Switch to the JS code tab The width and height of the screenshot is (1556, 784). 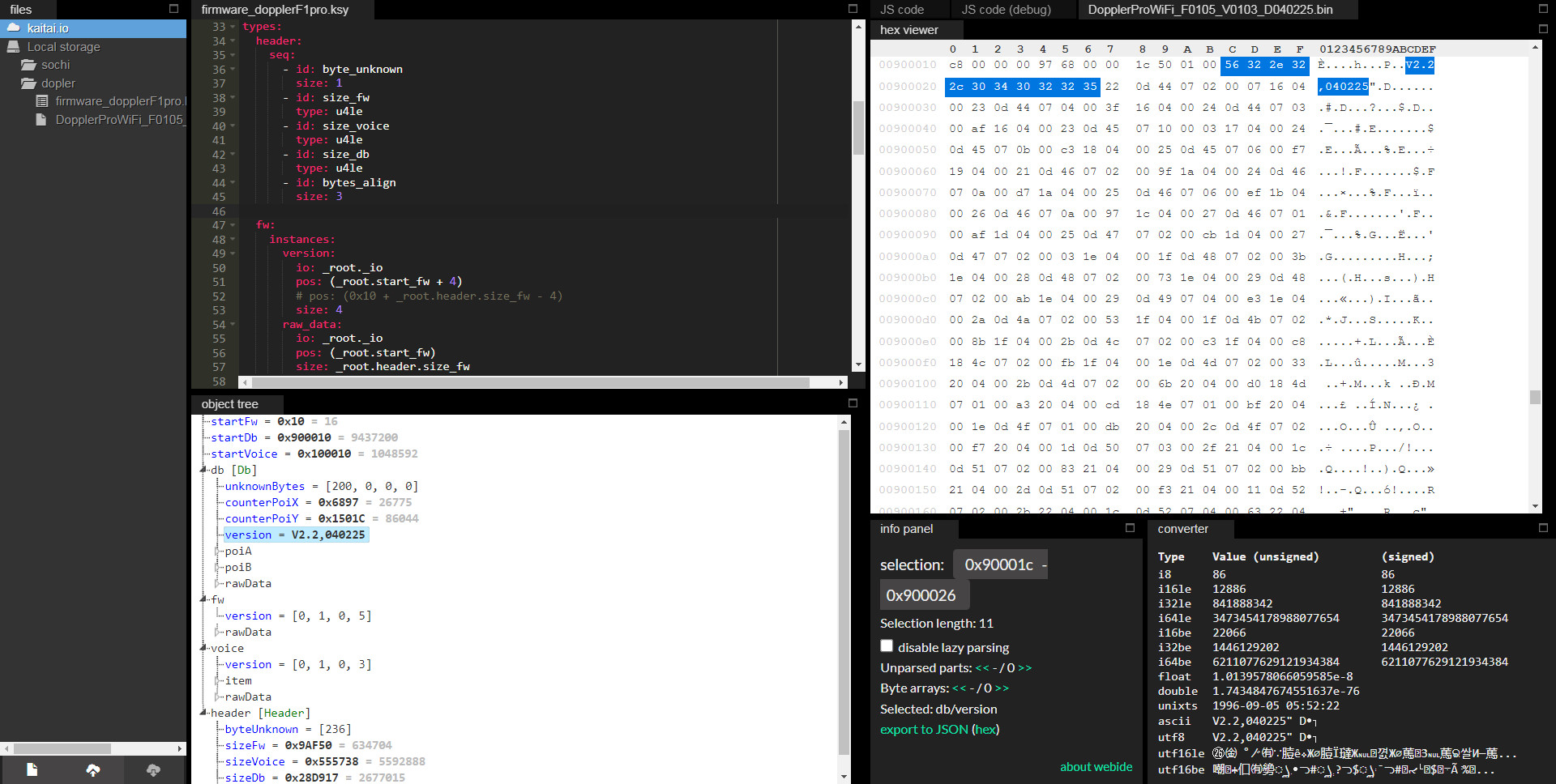(902, 10)
